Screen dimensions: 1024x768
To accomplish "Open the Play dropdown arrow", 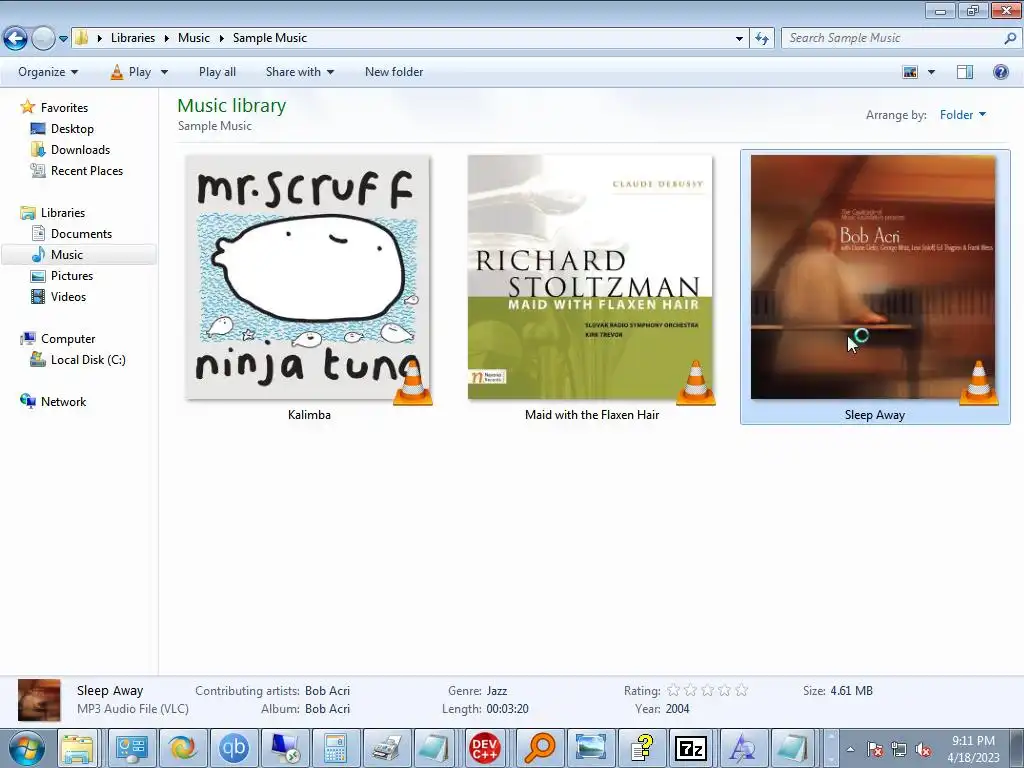I will (164, 72).
